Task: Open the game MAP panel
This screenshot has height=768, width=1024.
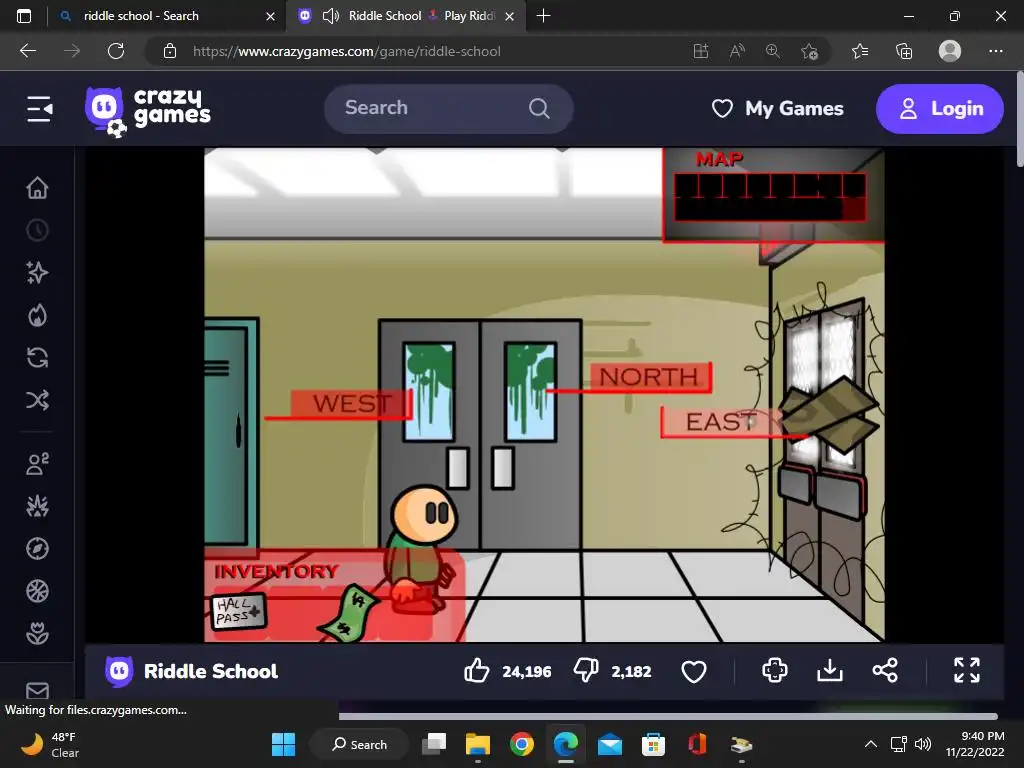Action: click(770, 197)
